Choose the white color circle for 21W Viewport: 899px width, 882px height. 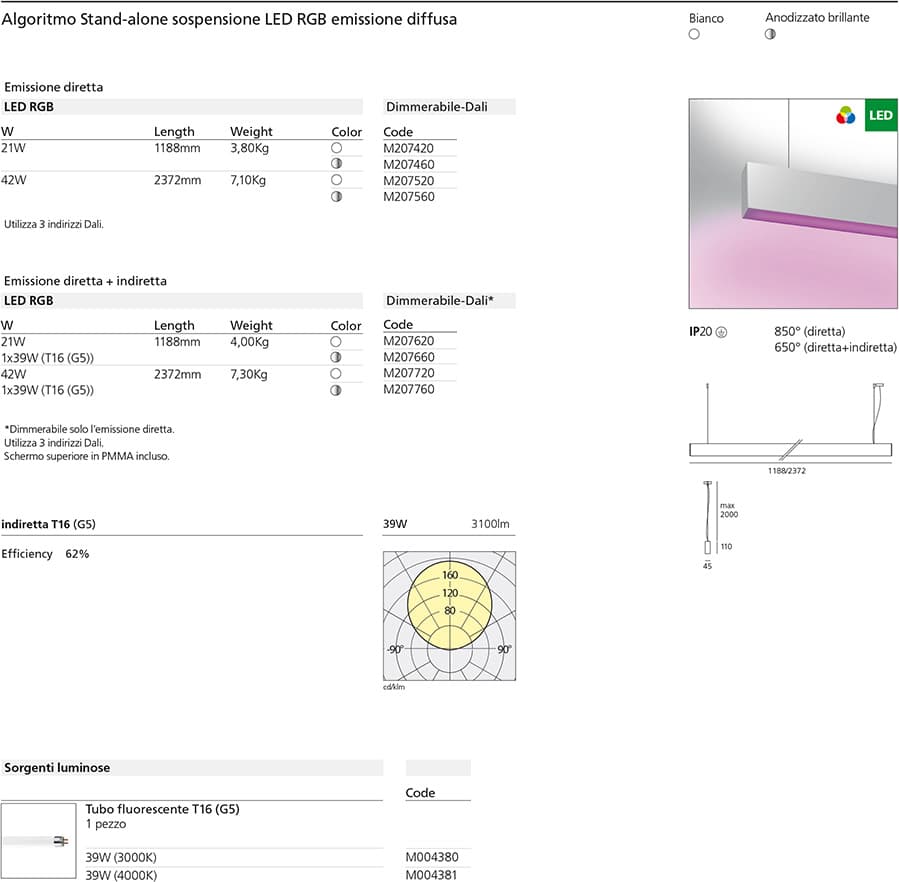tap(336, 145)
